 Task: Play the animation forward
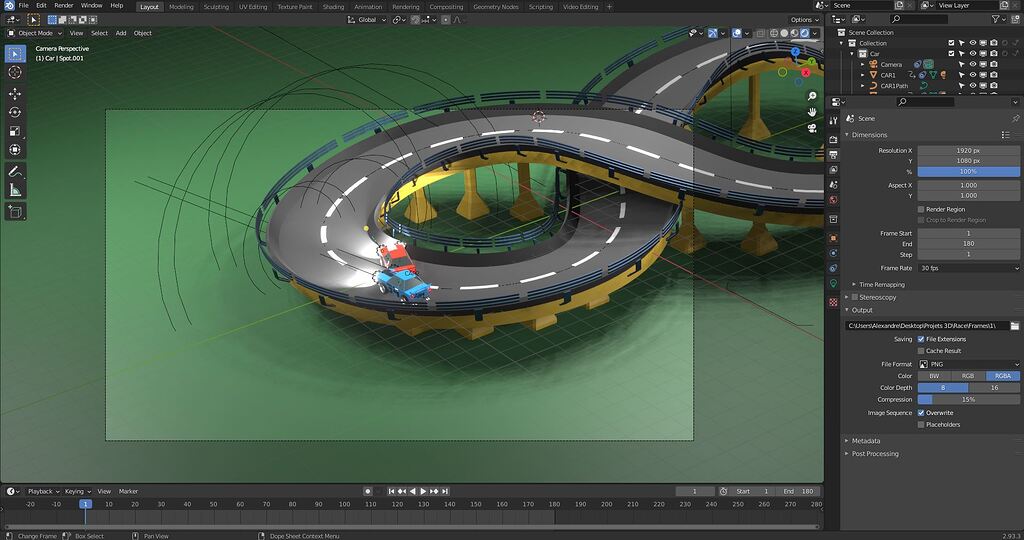(423, 491)
